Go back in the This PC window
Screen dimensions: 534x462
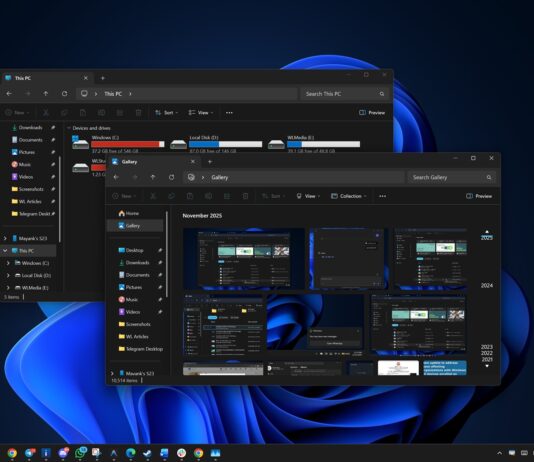tap(9, 94)
